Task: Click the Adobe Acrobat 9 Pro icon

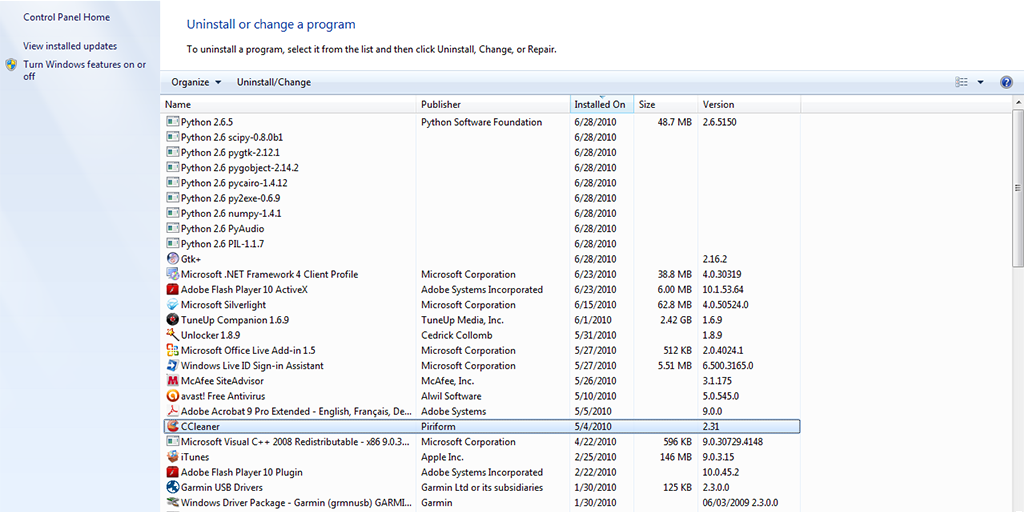Action: tap(172, 411)
